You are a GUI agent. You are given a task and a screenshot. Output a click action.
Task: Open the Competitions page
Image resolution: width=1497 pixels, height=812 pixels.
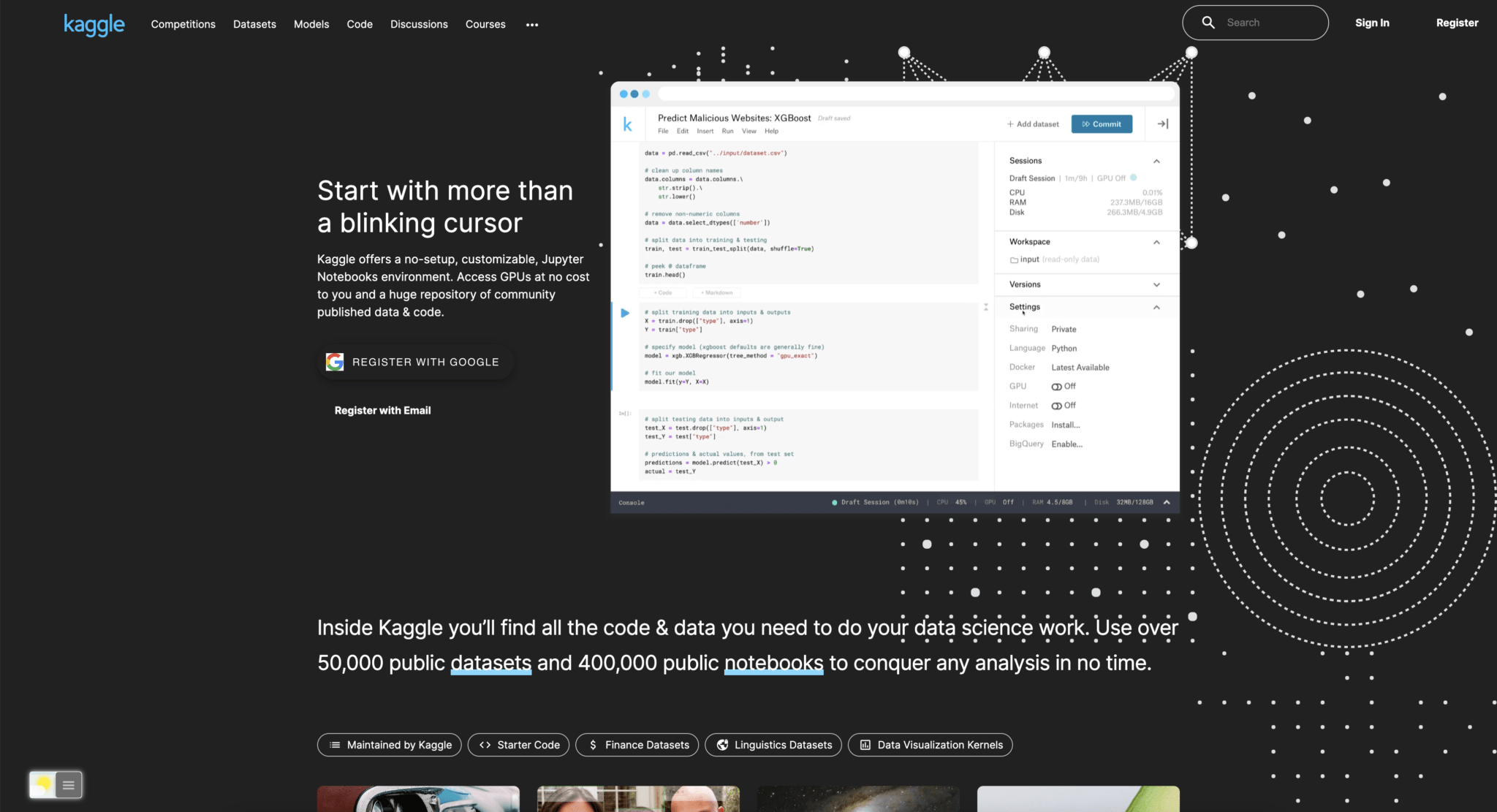click(183, 24)
